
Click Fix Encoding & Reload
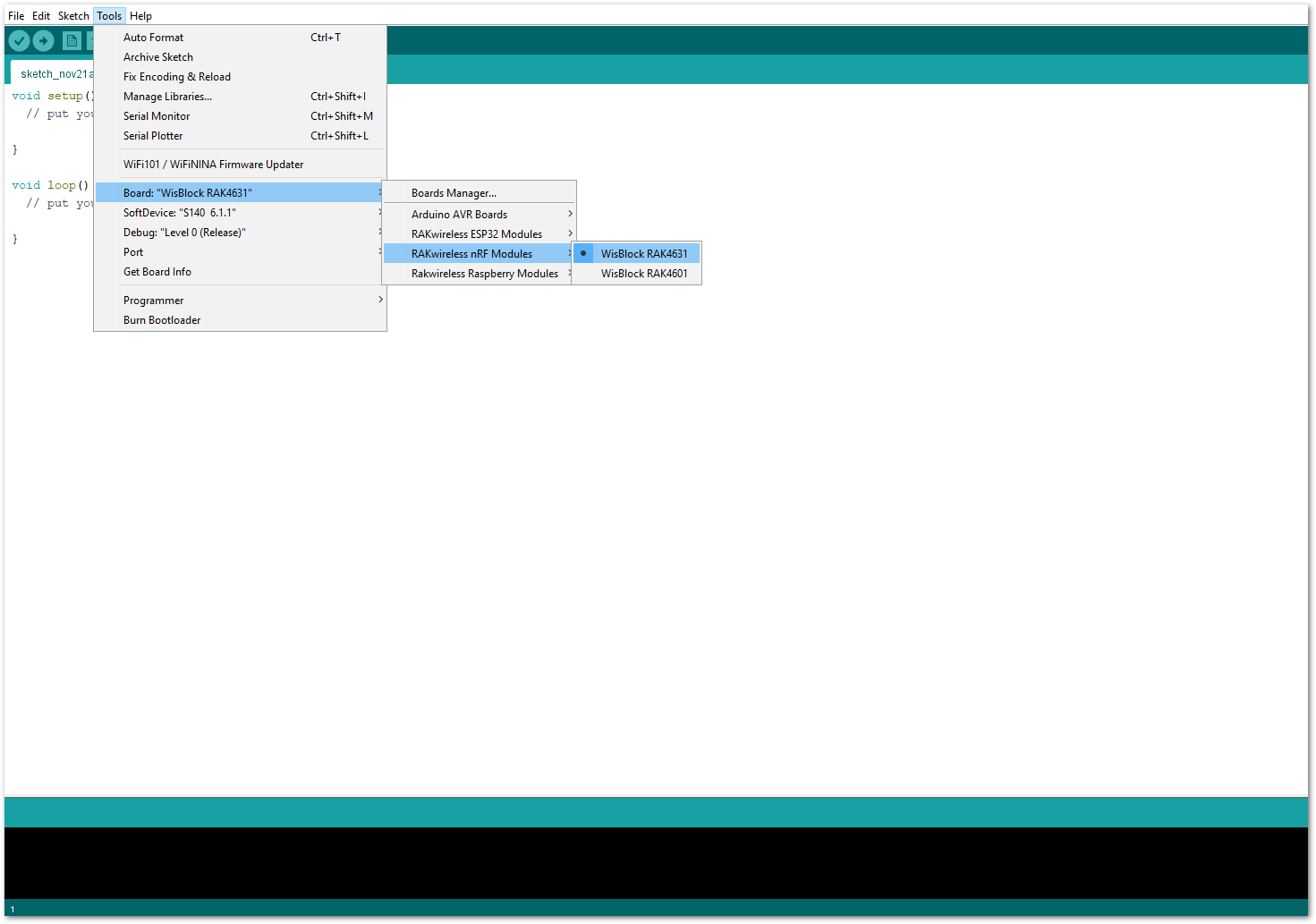pos(240,77)
